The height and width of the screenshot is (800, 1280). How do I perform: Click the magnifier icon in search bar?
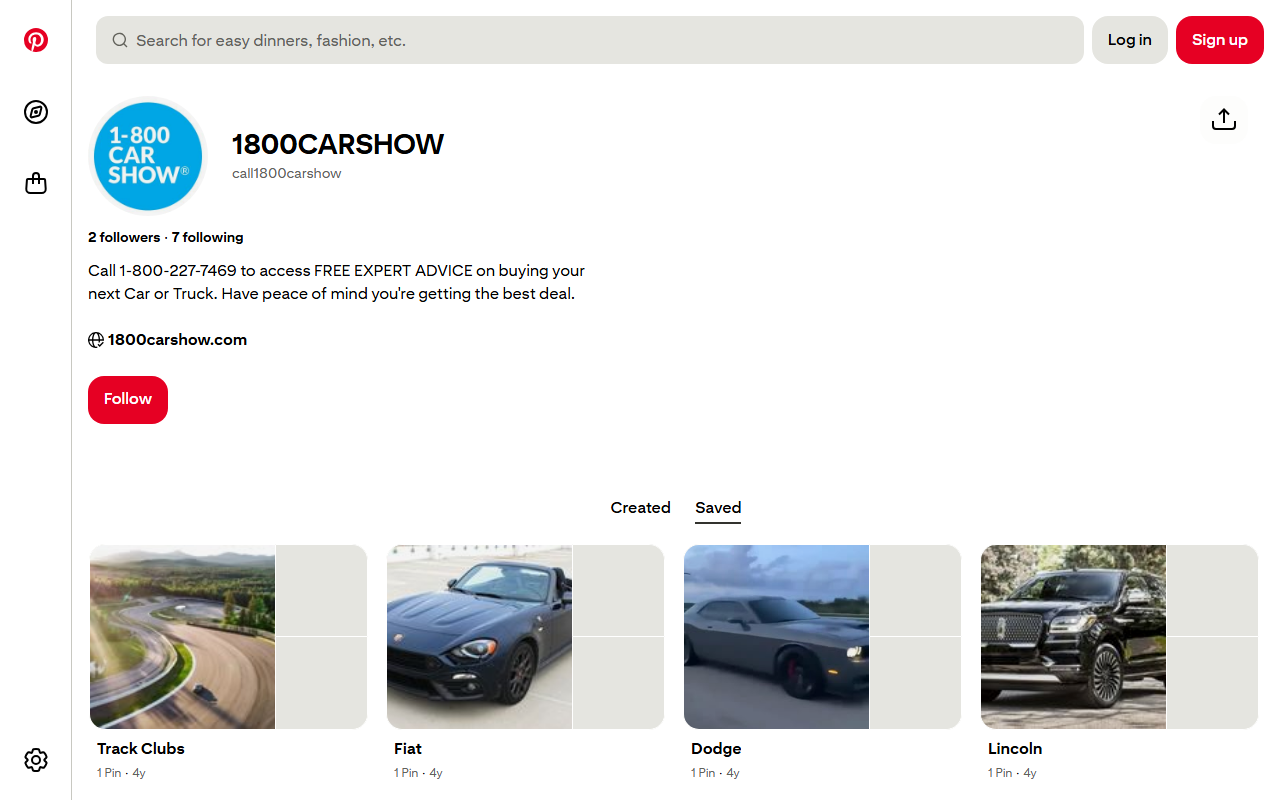[x=120, y=40]
